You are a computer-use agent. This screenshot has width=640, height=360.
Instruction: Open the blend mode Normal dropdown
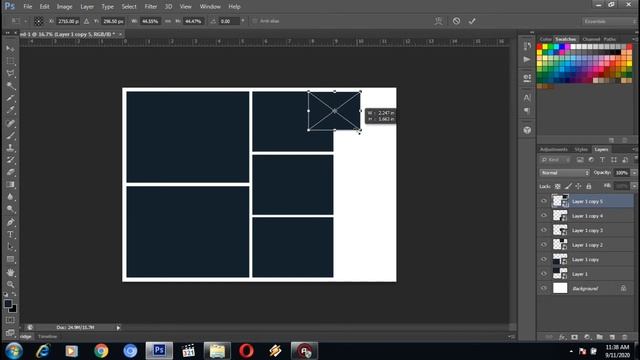[x=564, y=173]
